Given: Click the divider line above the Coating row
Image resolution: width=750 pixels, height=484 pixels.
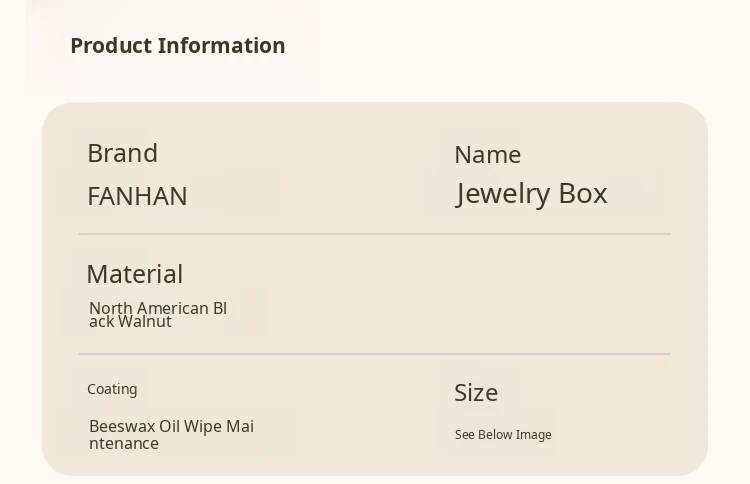Looking at the screenshot, I should pyautogui.click(x=374, y=354).
